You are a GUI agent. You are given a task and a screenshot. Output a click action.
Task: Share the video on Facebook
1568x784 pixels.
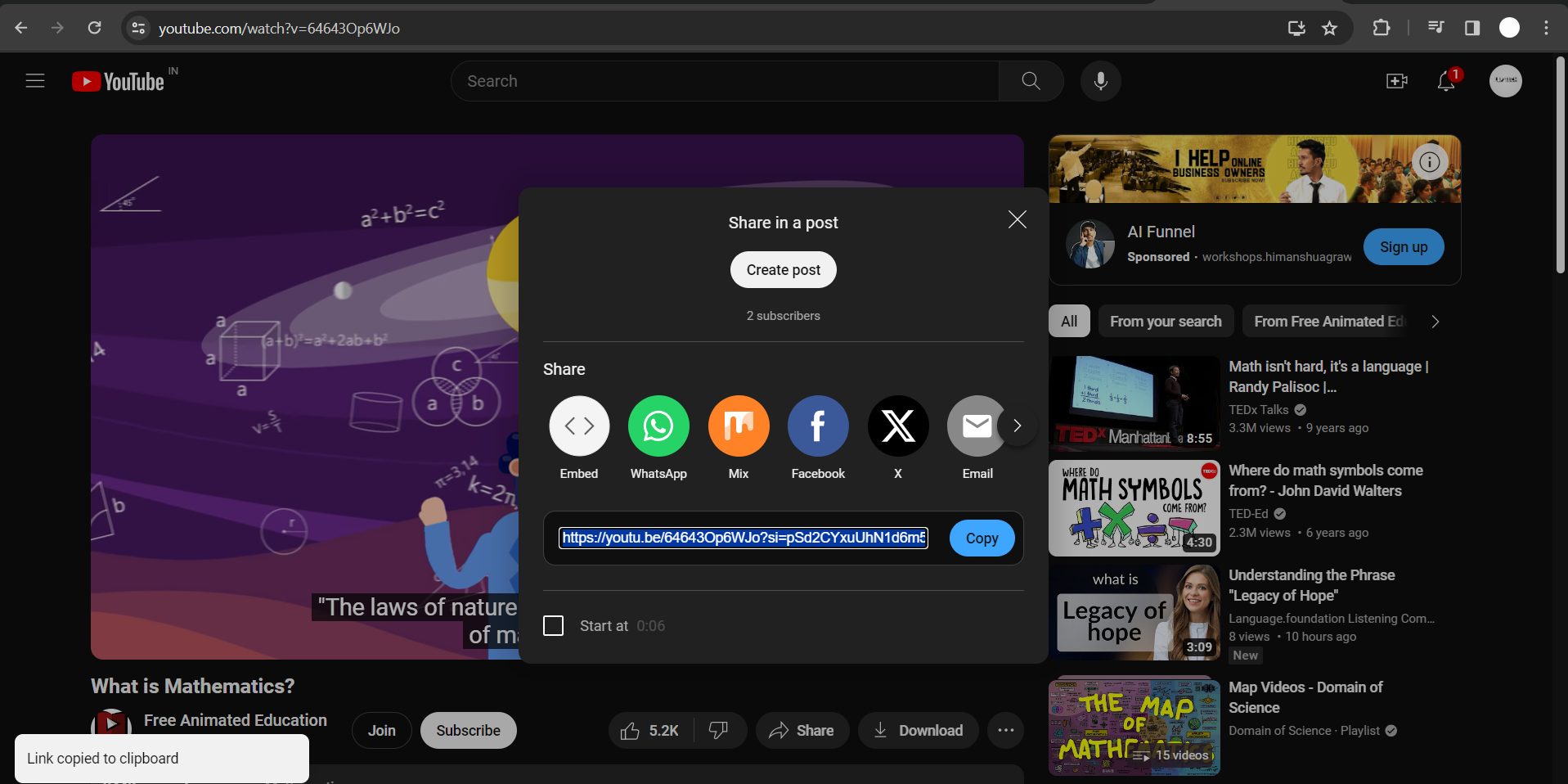click(x=818, y=426)
